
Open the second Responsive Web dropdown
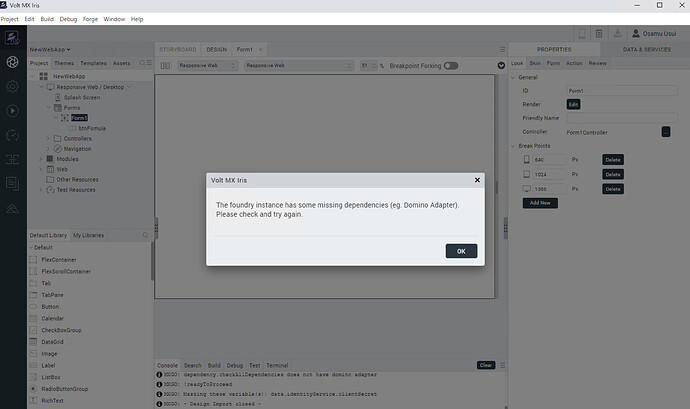298,66
